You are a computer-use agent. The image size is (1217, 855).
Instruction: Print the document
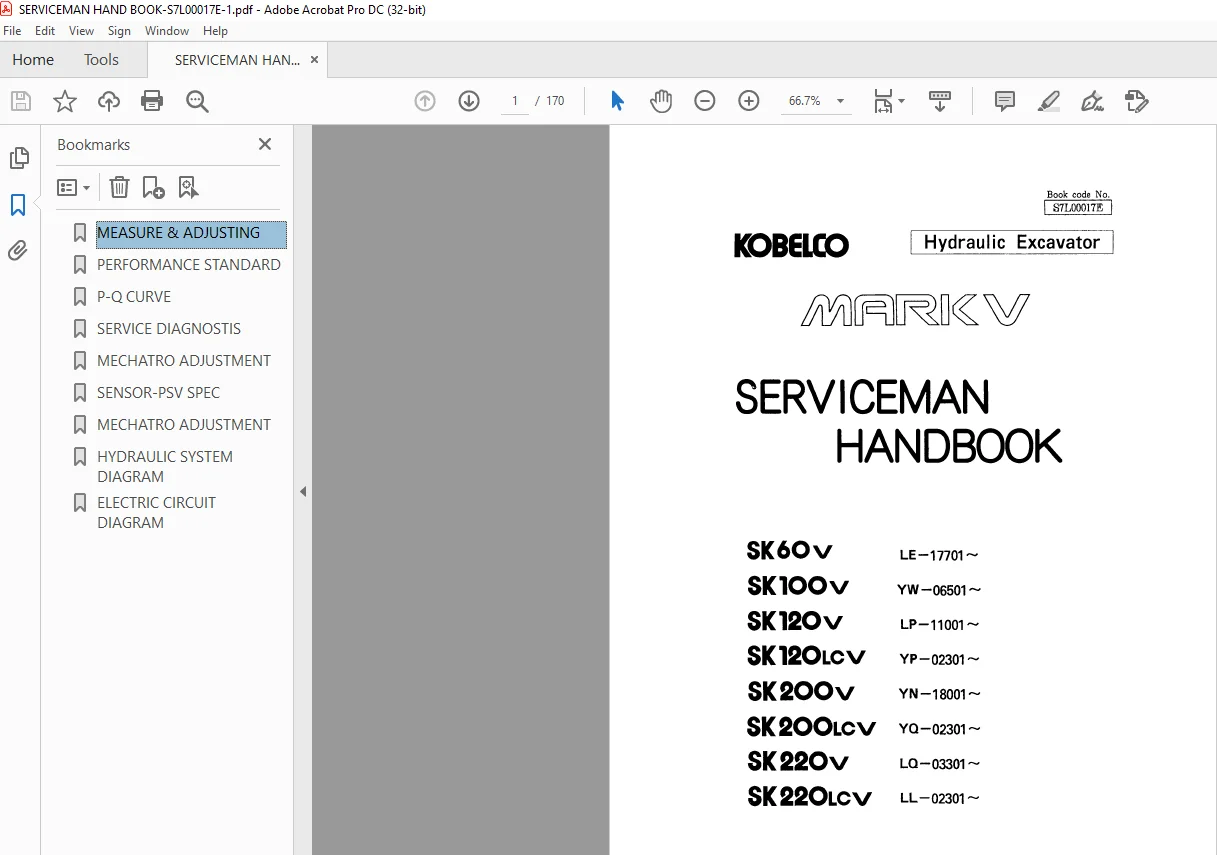point(152,101)
